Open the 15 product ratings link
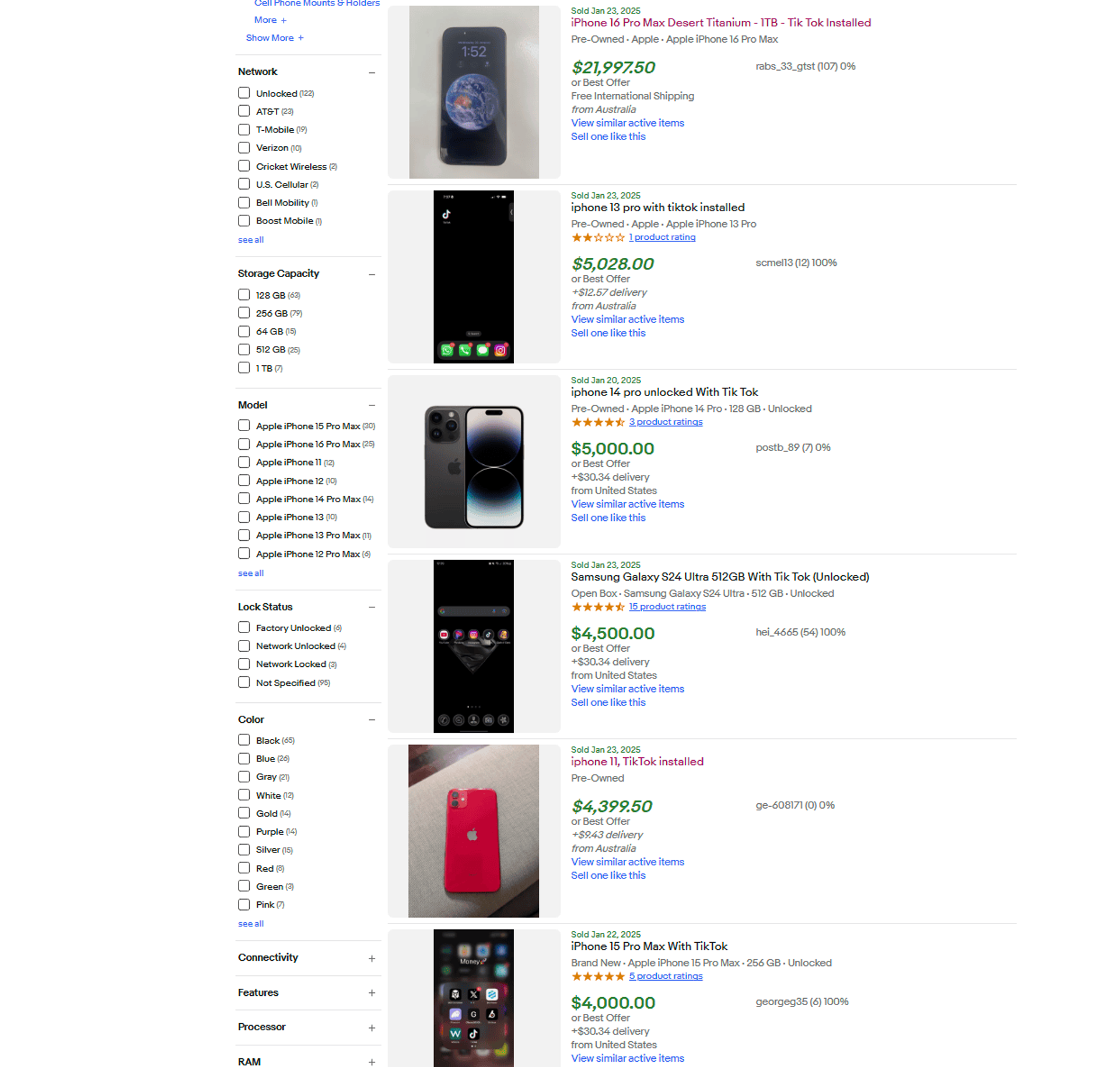 (x=667, y=607)
